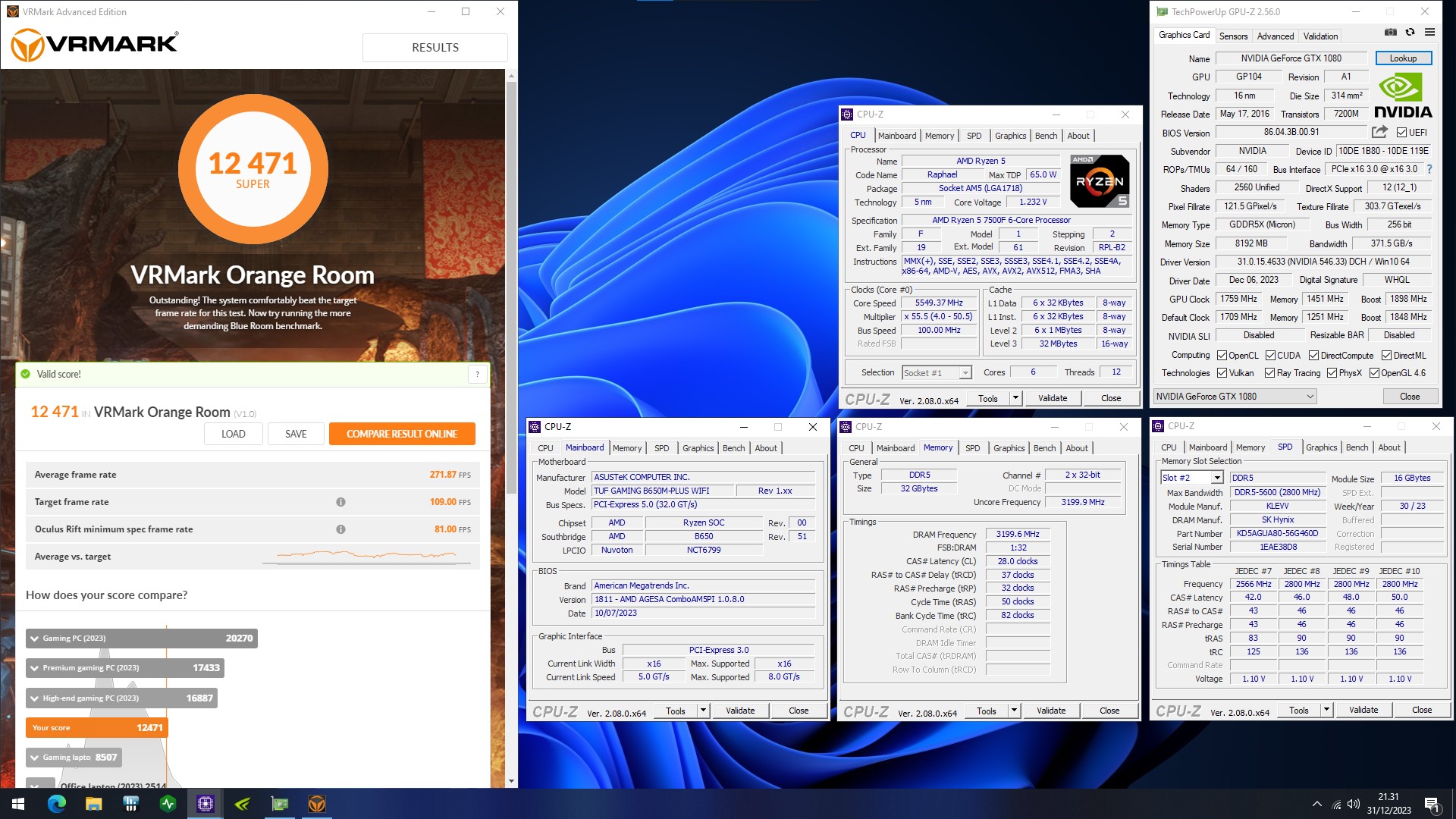The height and width of the screenshot is (819, 1456).
Task: Open Tools dropdown arrow in Memory window
Action: tap(1014, 711)
